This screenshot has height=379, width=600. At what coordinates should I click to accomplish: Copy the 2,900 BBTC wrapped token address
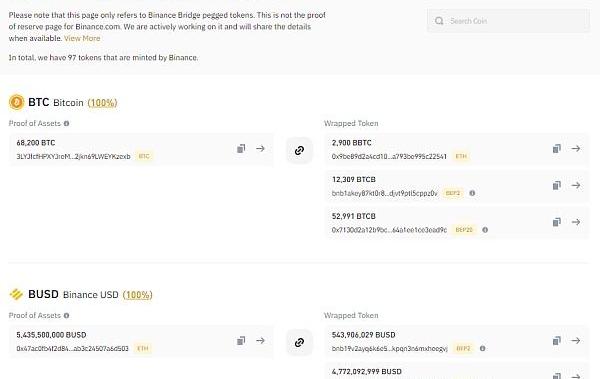coord(556,149)
